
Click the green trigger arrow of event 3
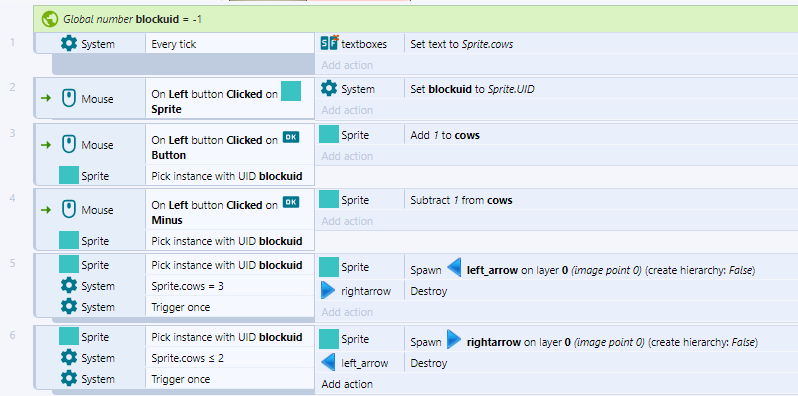46,145
